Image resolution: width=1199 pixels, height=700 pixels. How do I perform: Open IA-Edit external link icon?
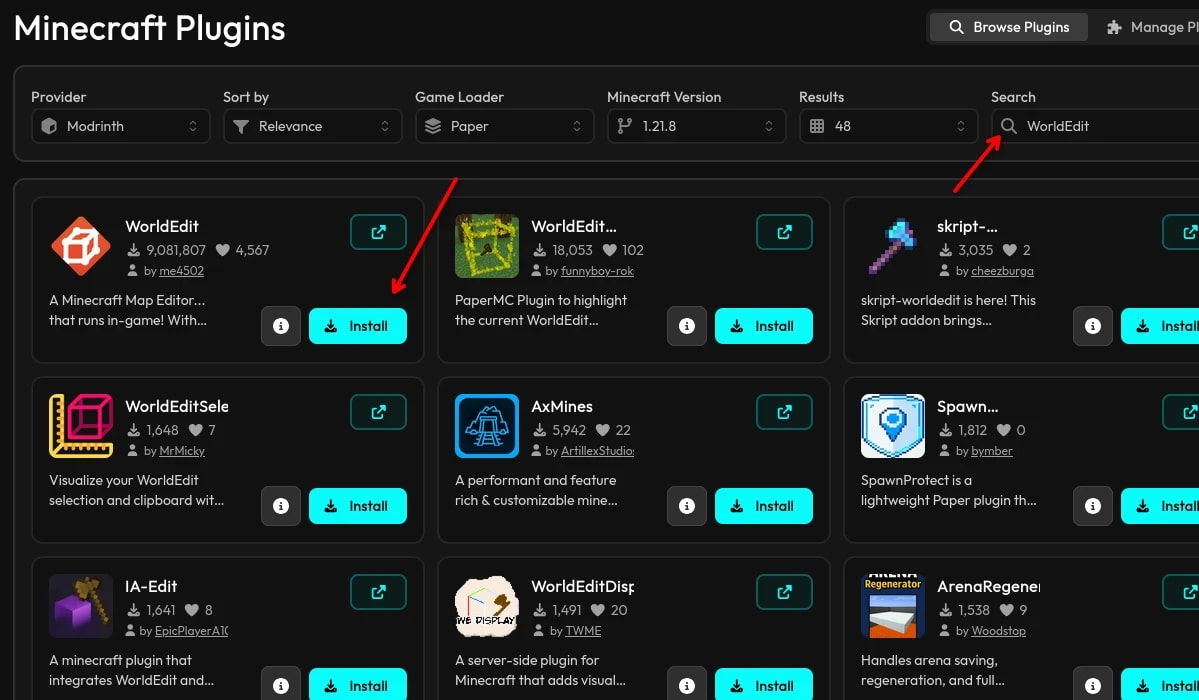tap(378, 591)
